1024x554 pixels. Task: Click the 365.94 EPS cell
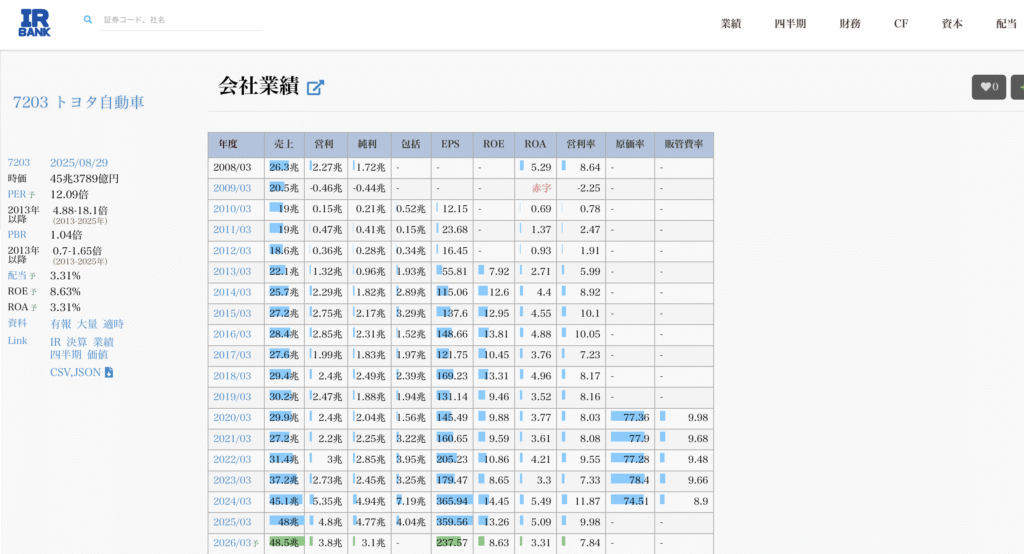click(x=452, y=501)
